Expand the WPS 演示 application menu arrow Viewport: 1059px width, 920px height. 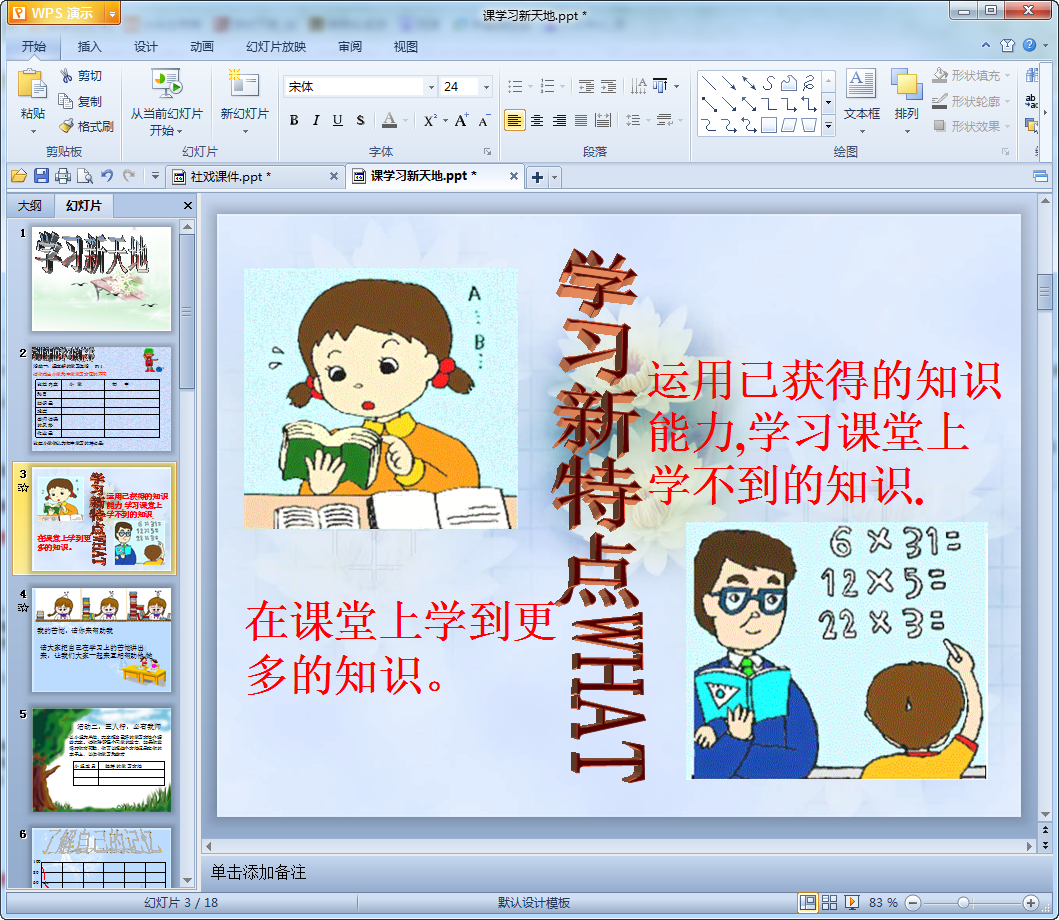click(113, 14)
